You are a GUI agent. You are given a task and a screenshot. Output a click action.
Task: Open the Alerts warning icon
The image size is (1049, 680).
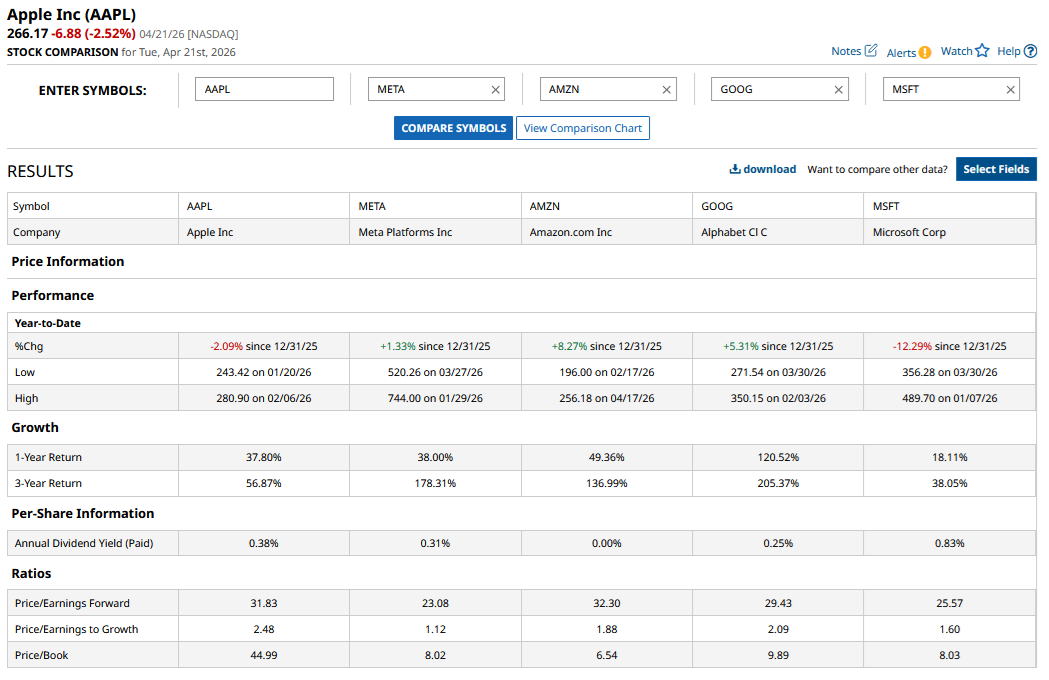(925, 52)
